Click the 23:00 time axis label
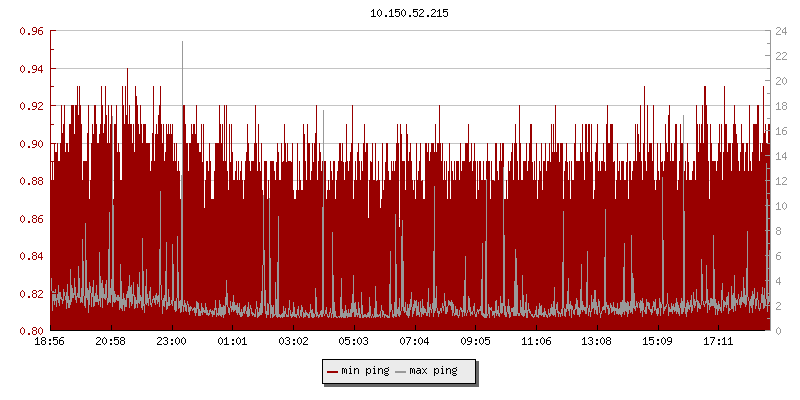The width and height of the screenshot is (800, 400). pos(171,342)
